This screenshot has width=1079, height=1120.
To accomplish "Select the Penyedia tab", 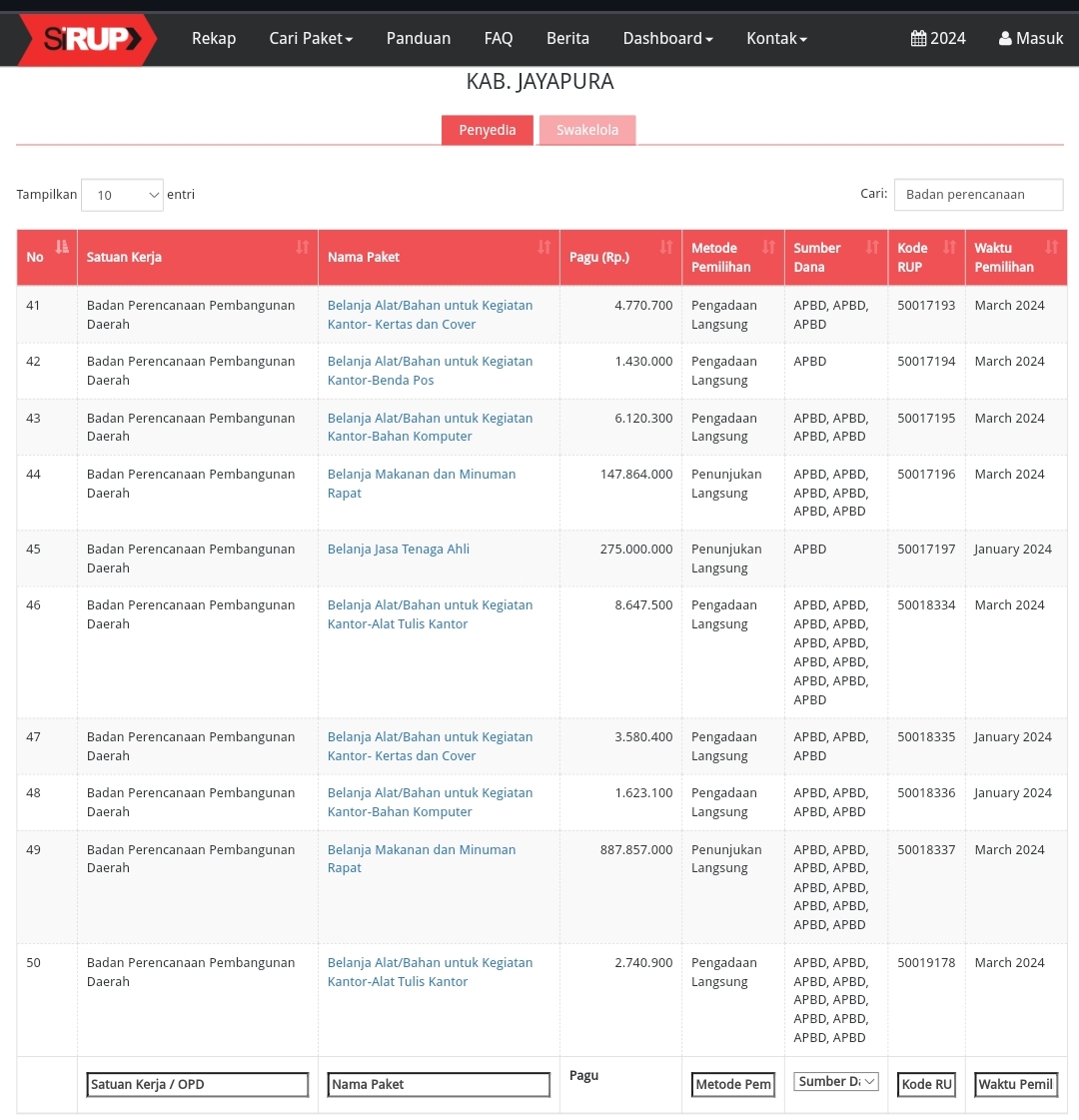I will tap(488, 130).
